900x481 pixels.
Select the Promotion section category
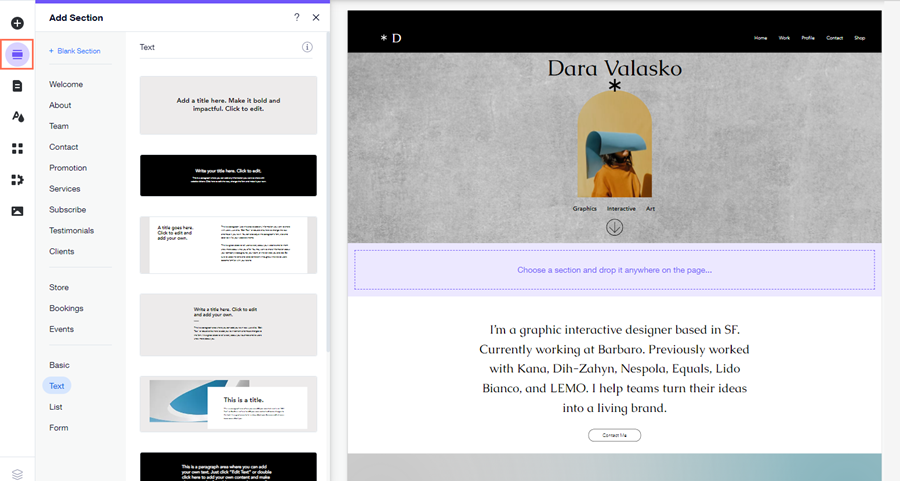point(68,168)
